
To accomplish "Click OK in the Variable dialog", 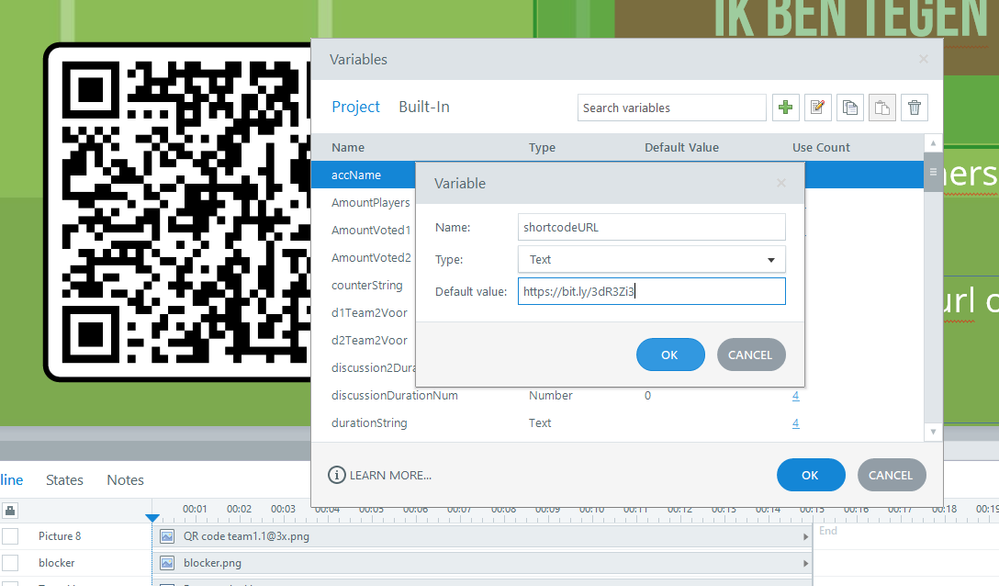I will pyautogui.click(x=670, y=355).
